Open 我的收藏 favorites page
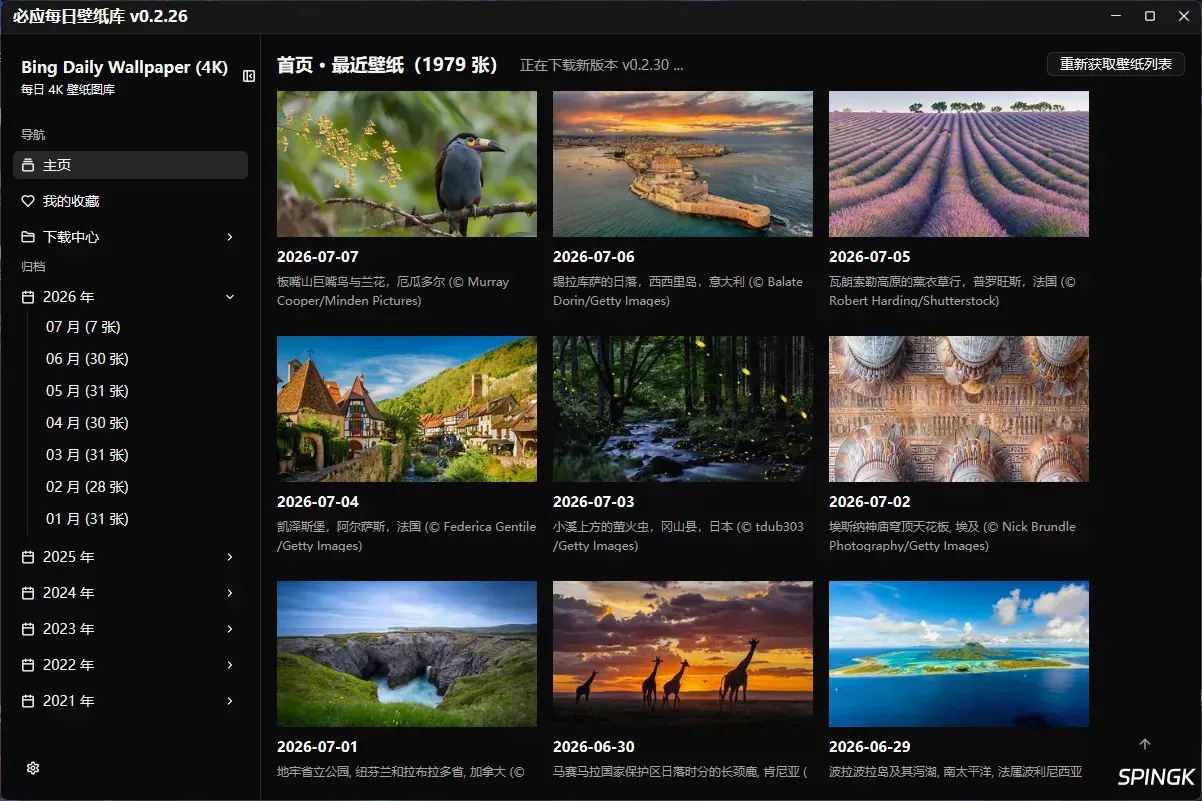Screen dimensions: 1202x801 coord(130,201)
